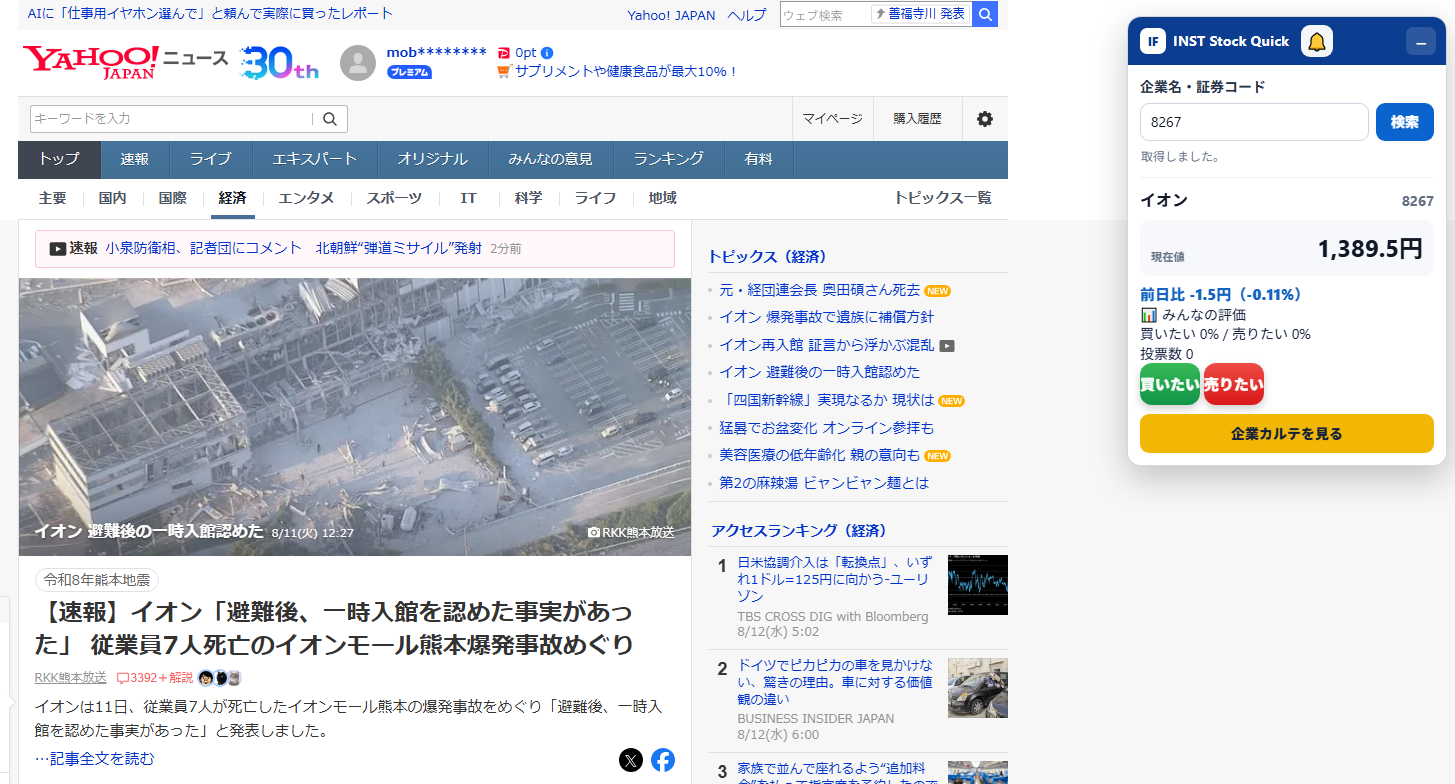
Task: Click the blue web search magnifier button
Action: [985, 14]
